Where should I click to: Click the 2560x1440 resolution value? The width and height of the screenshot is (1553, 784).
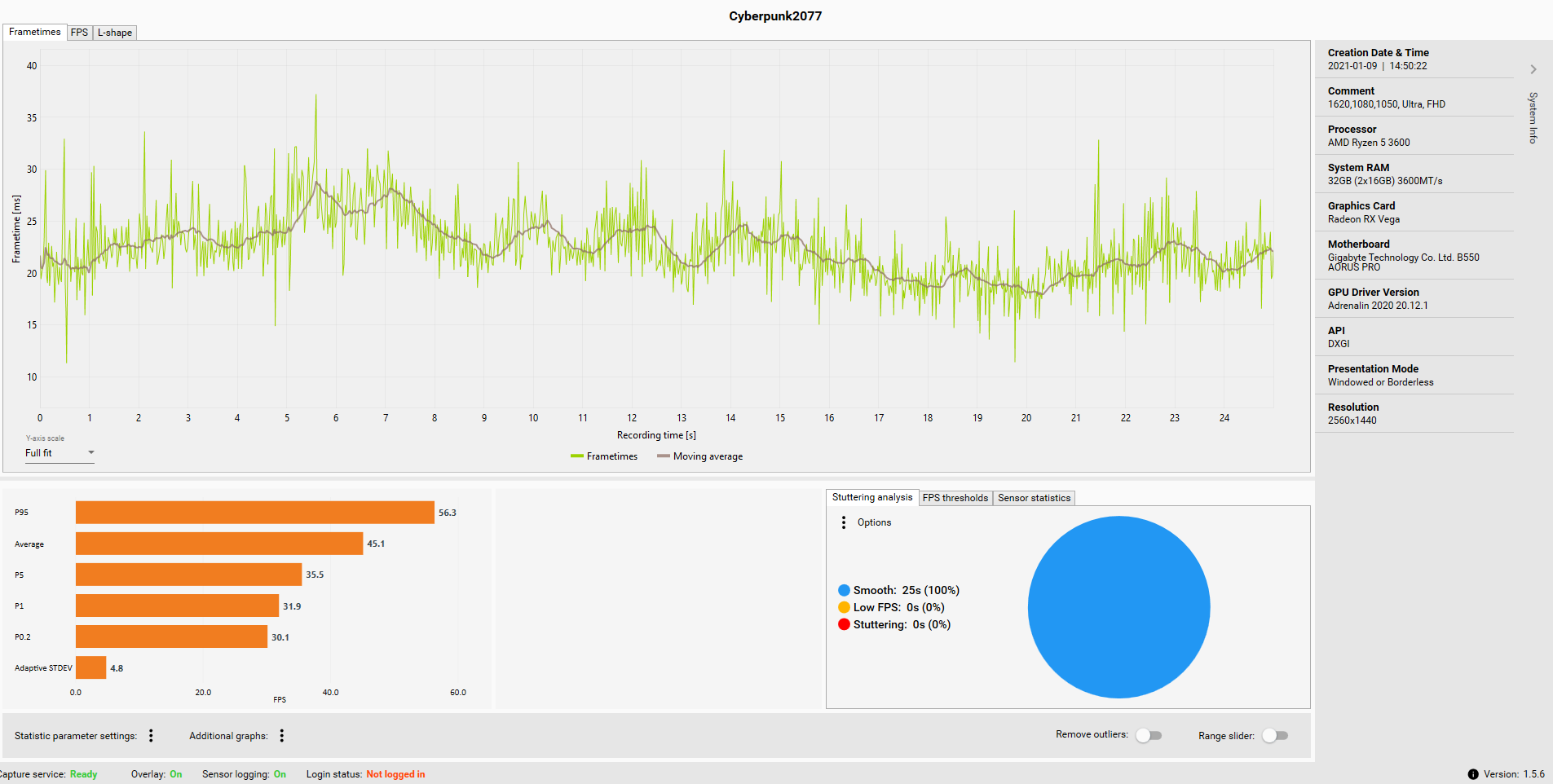[x=1352, y=421]
